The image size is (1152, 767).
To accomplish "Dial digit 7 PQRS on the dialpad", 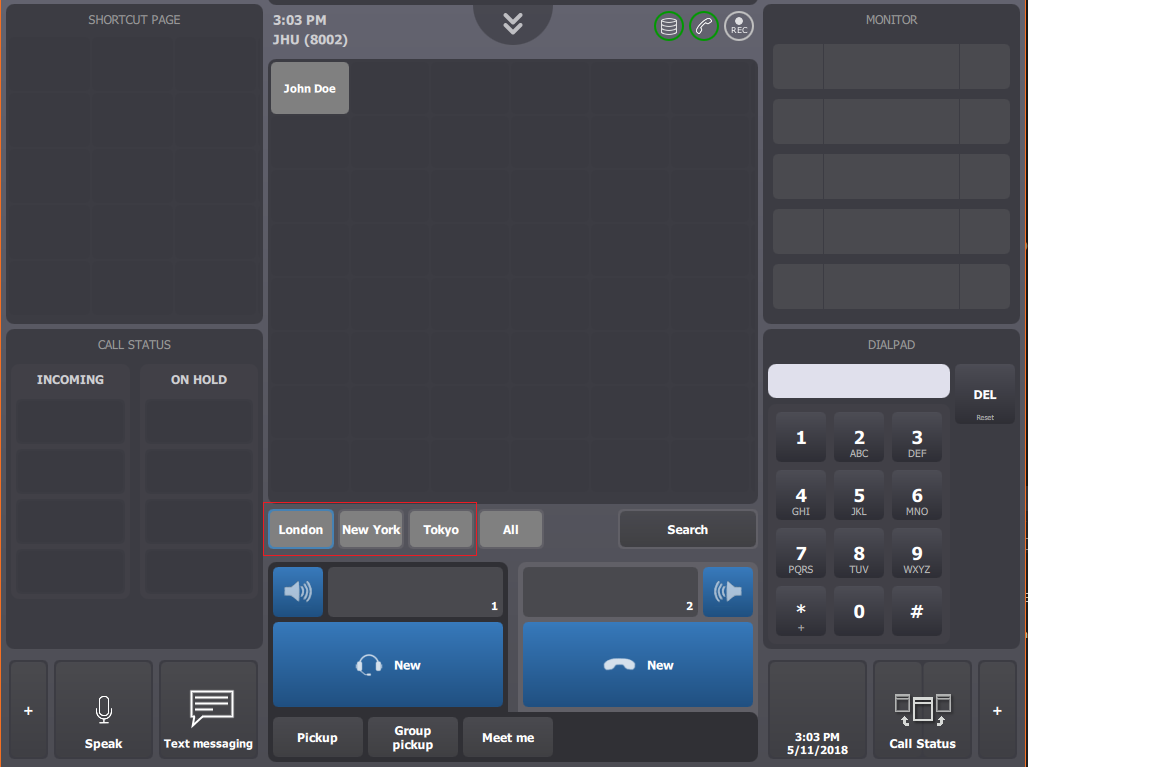I will [x=801, y=553].
